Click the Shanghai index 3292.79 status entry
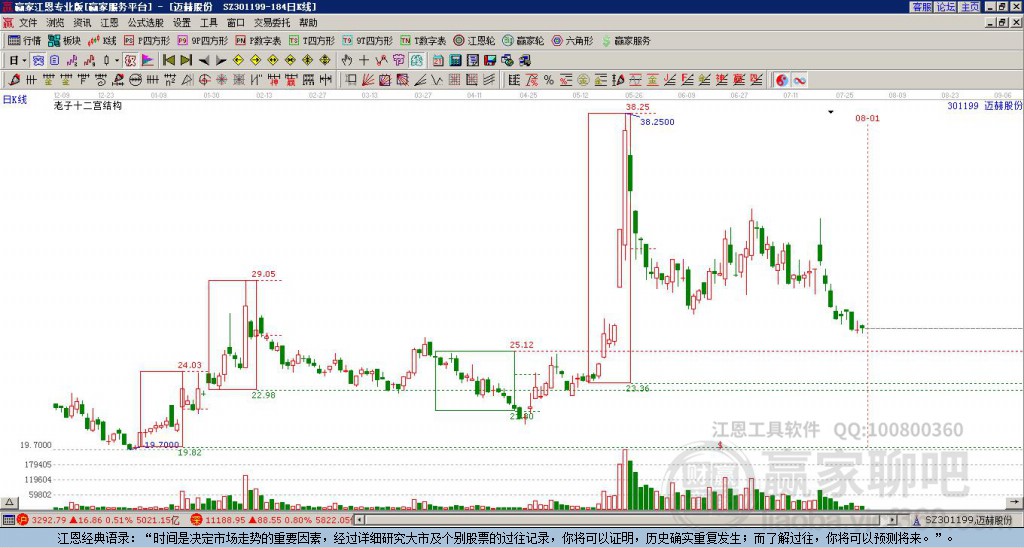Viewport: 1024px width, 548px height. [x=98, y=520]
